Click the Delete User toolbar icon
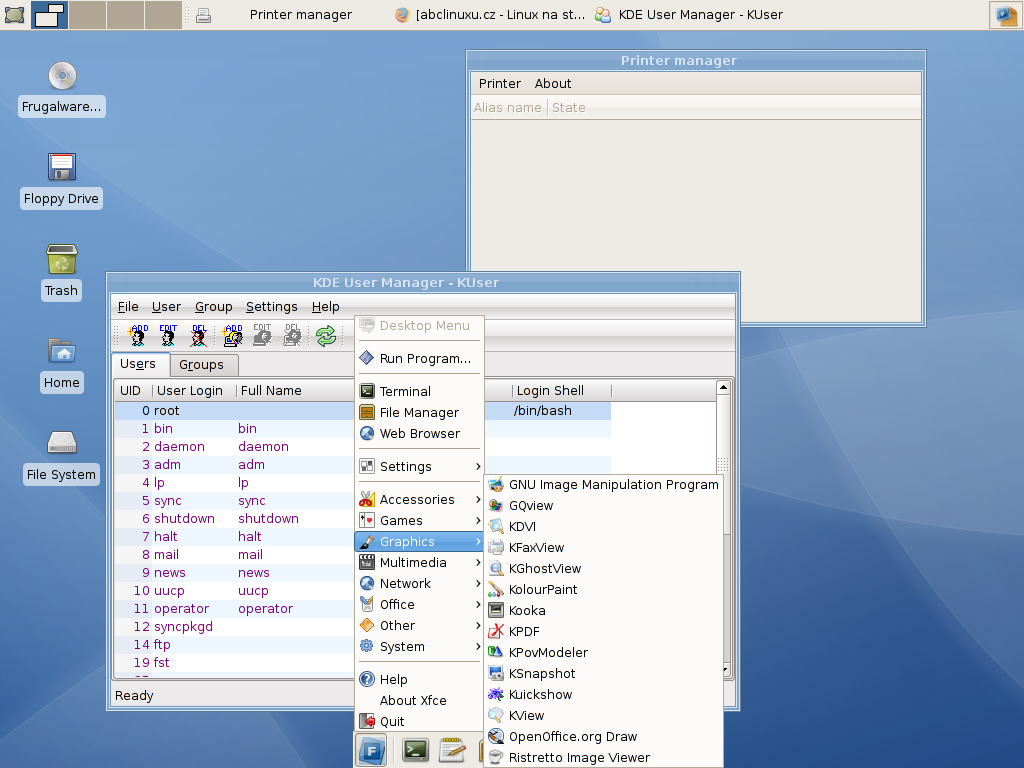This screenshot has height=768, width=1024. tap(198, 336)
